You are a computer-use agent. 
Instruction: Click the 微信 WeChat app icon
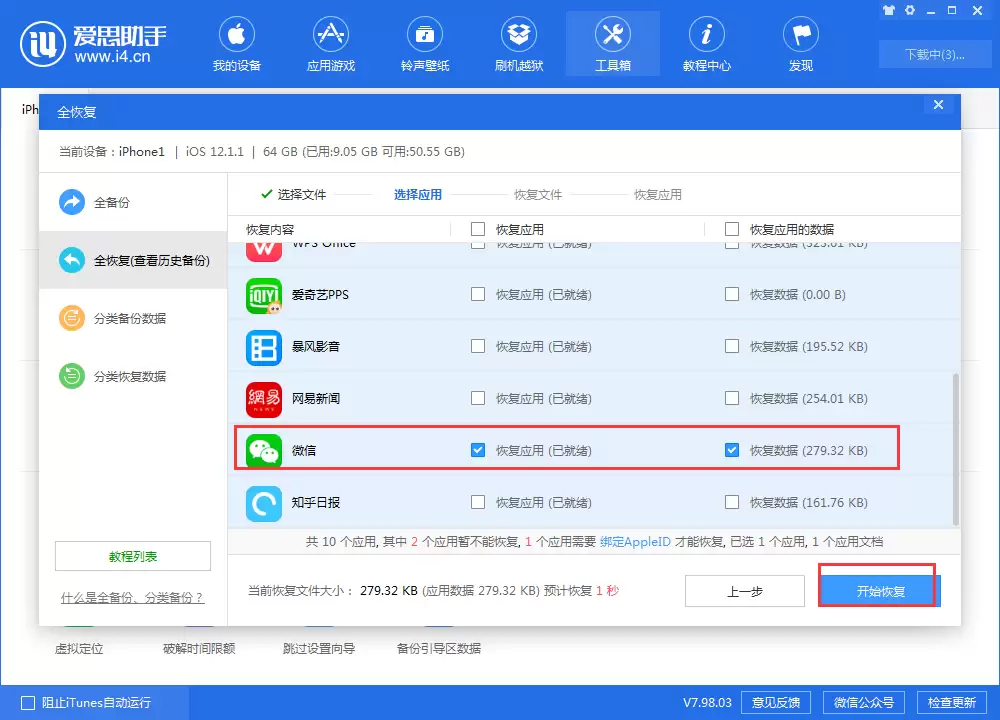coord(264,451)
